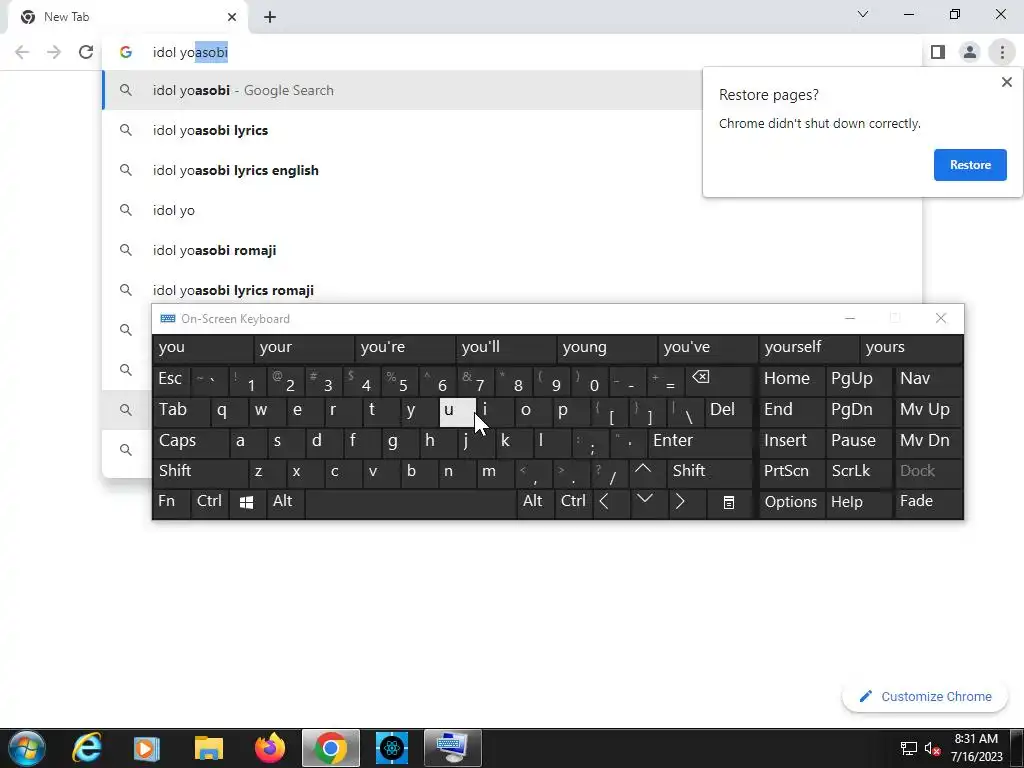
Task: Pick the 'young' word prediction
Action: [607, 348]
